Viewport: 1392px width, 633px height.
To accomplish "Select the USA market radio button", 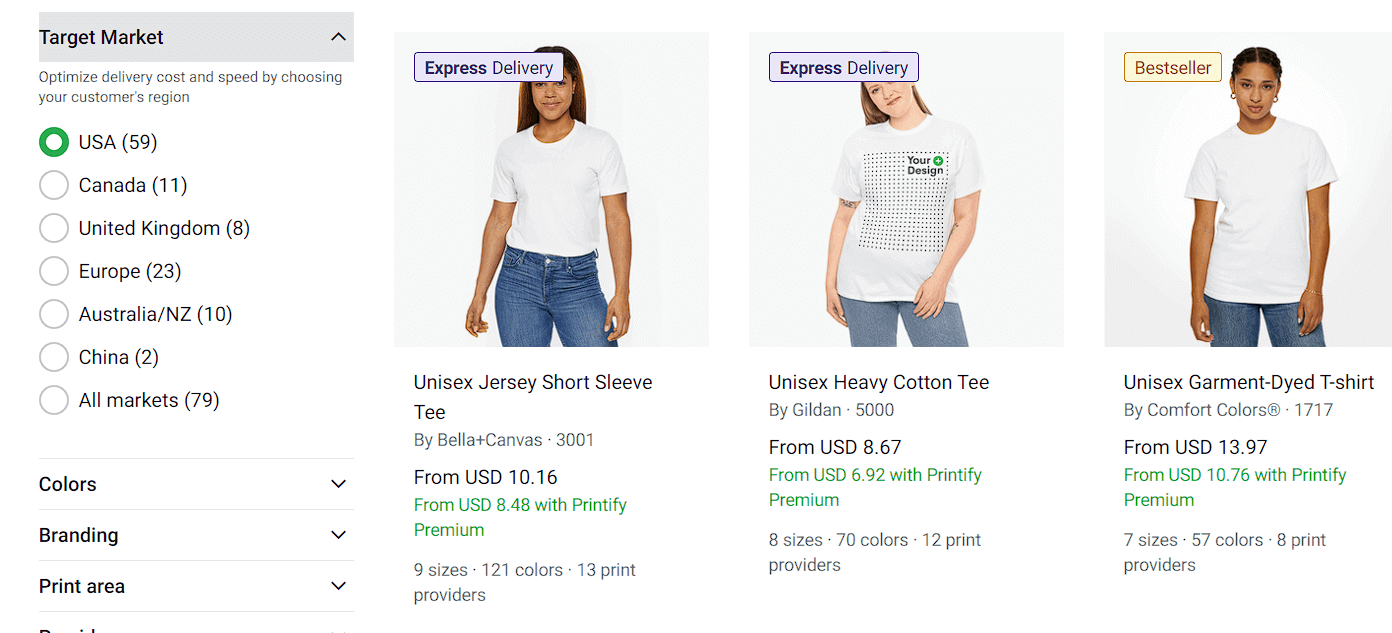I will tap(54, 142).
